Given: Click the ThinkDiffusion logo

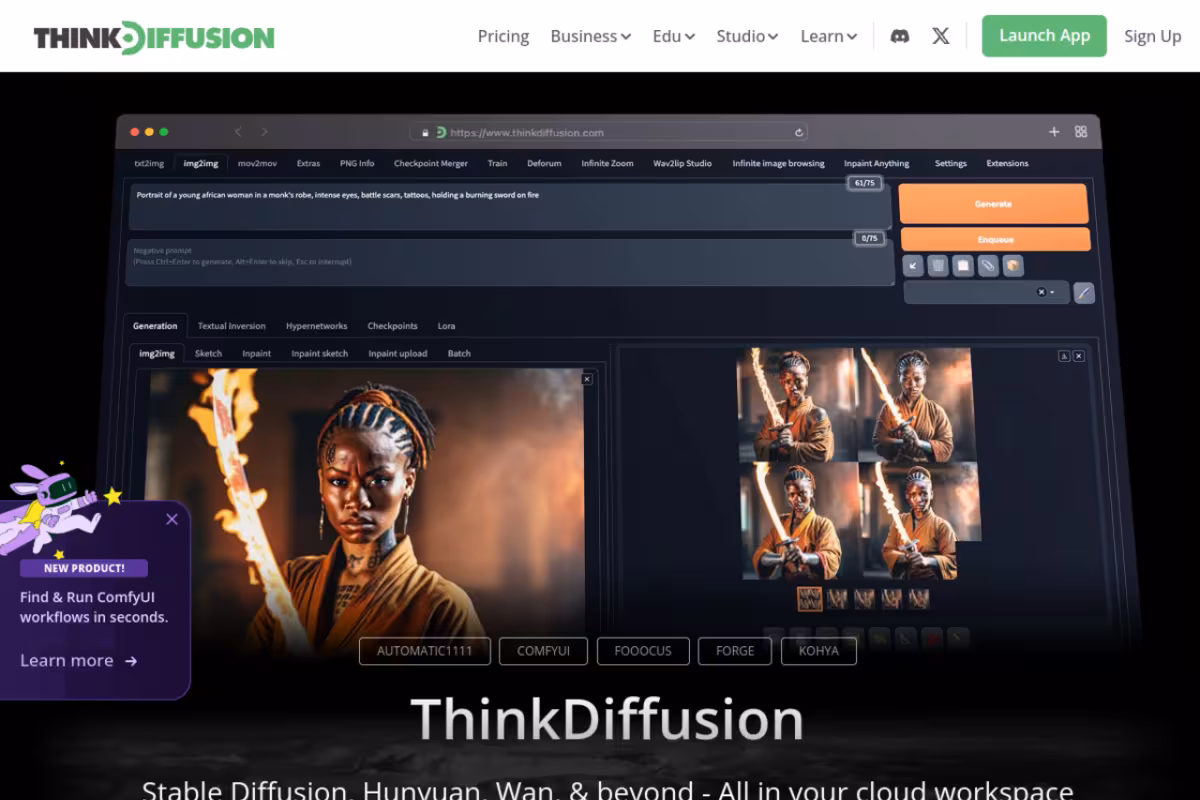Looking at the screenshot, I should click(154, 37).
